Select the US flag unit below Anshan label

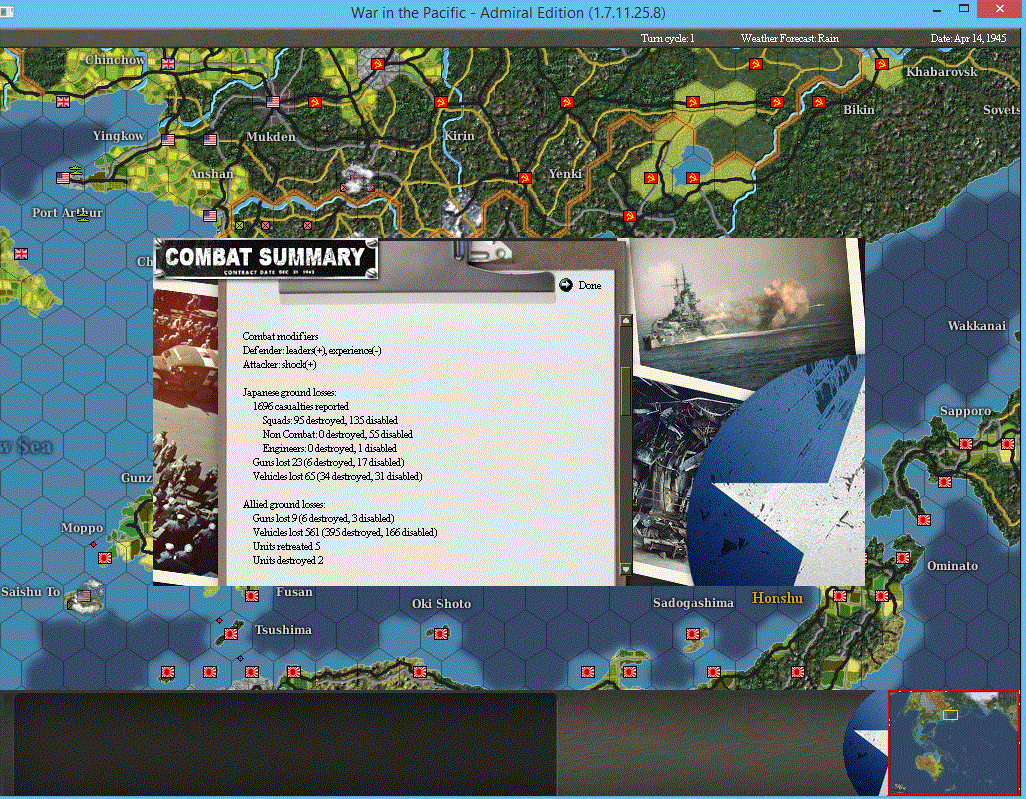point(210,215)
